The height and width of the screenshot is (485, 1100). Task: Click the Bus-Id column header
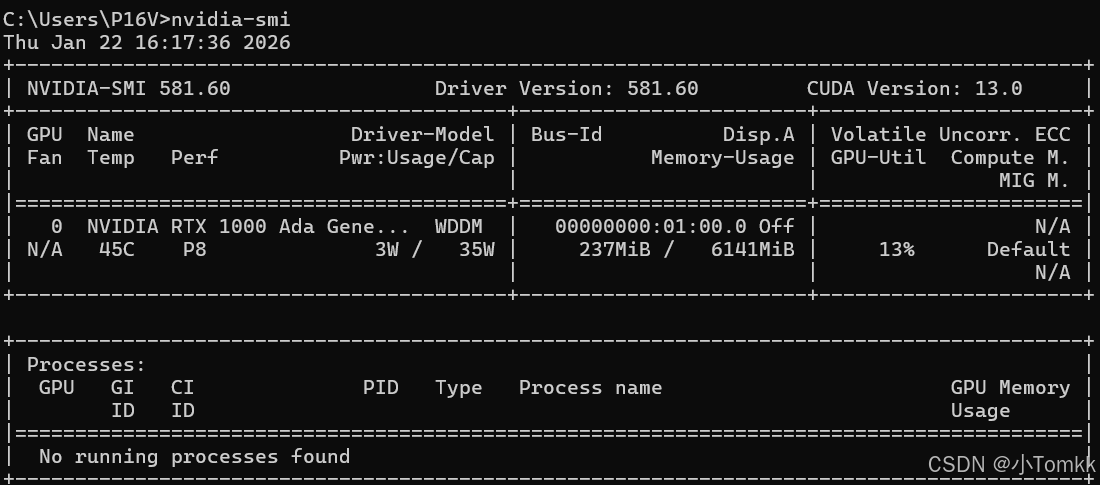(566, 134)
